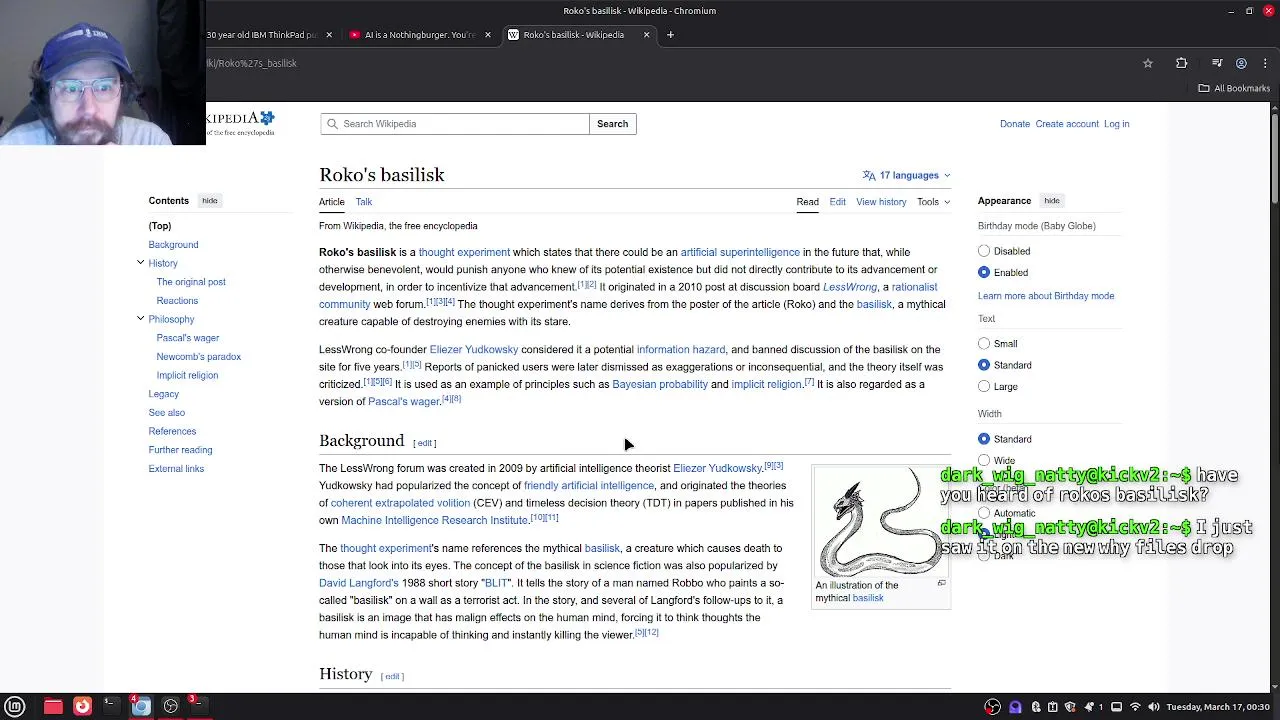This screenshot has width=1280, height=720.
Task: Set text size to Standard
Action: pos(984,365)
